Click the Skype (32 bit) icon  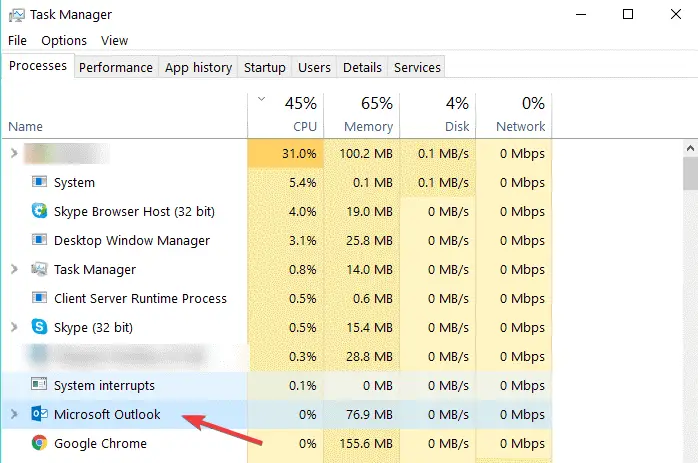(39, 327)
